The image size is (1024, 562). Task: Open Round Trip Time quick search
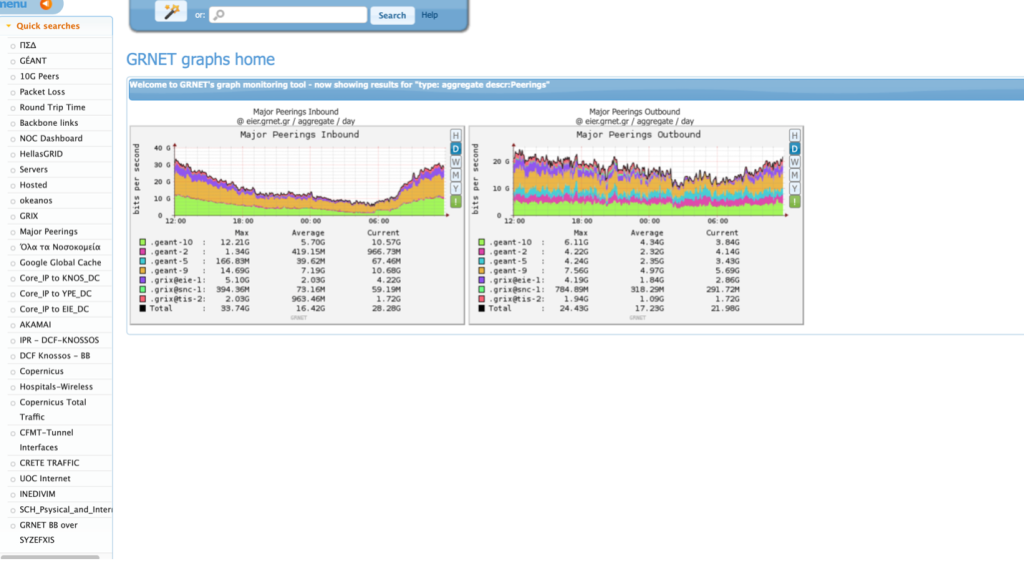[52, 107]
